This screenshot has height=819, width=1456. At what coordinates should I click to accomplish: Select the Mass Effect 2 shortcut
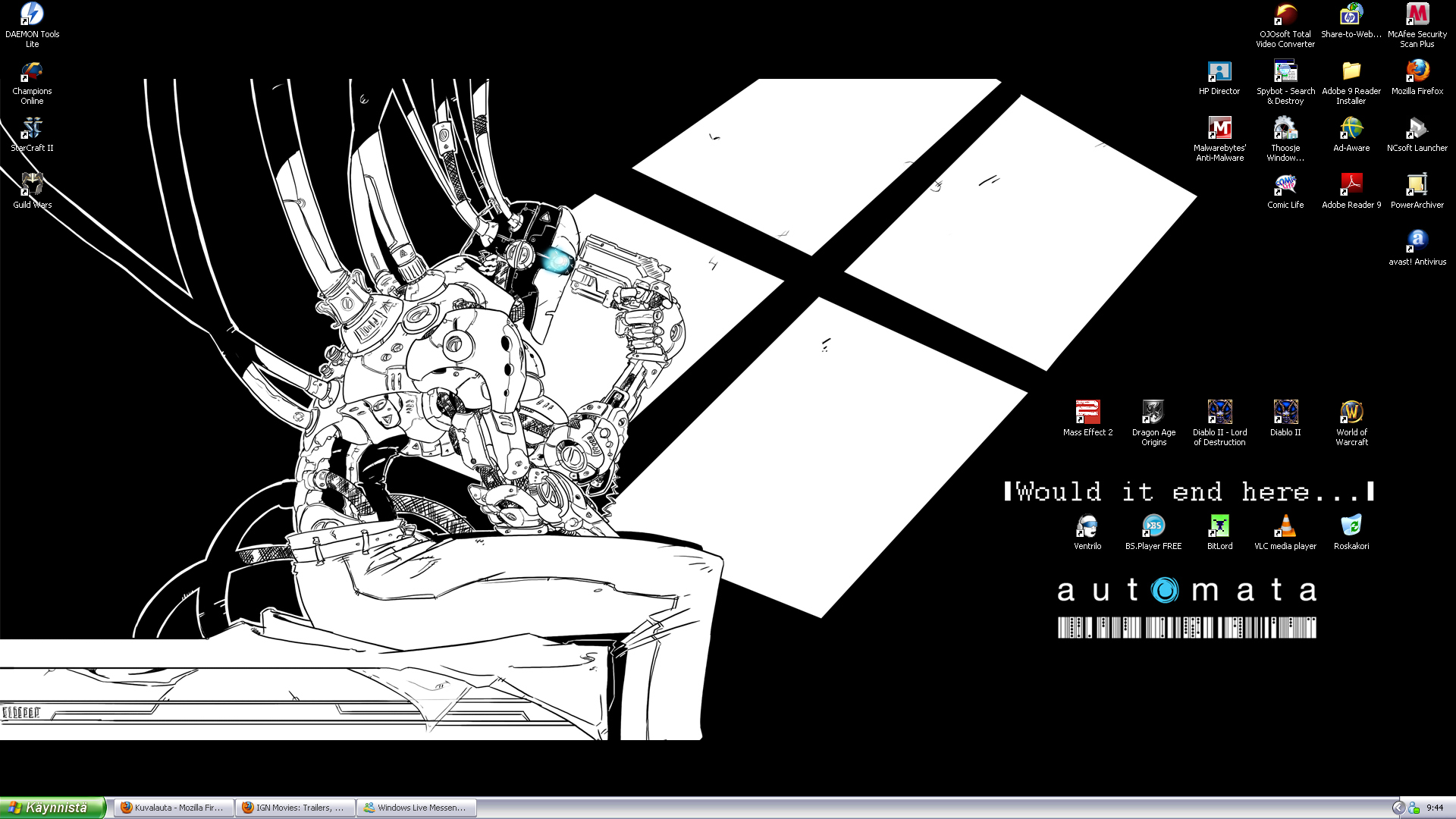point(1087,413)
